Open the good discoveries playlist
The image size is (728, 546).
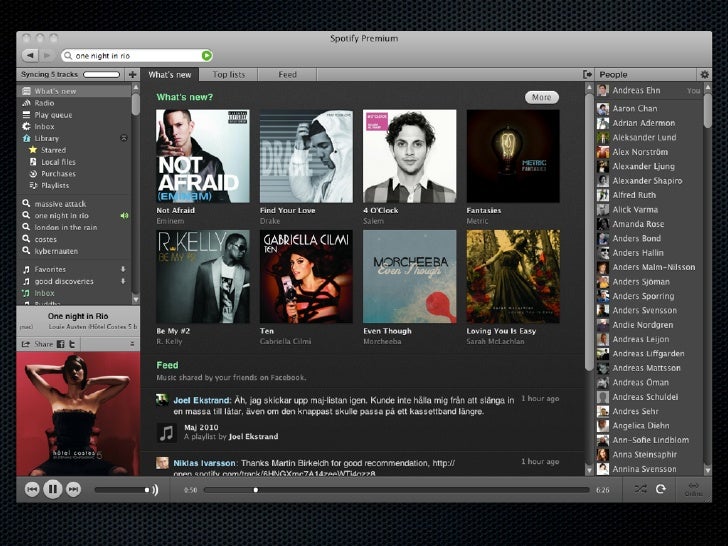64,281
